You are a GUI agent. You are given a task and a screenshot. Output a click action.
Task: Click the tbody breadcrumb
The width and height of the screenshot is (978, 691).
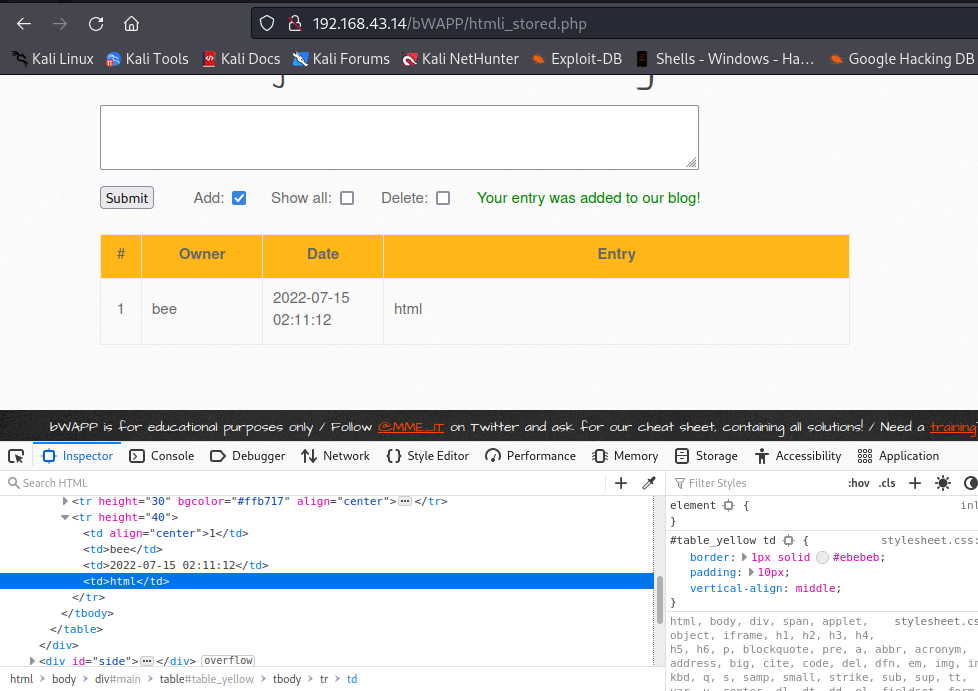[287, 679]
